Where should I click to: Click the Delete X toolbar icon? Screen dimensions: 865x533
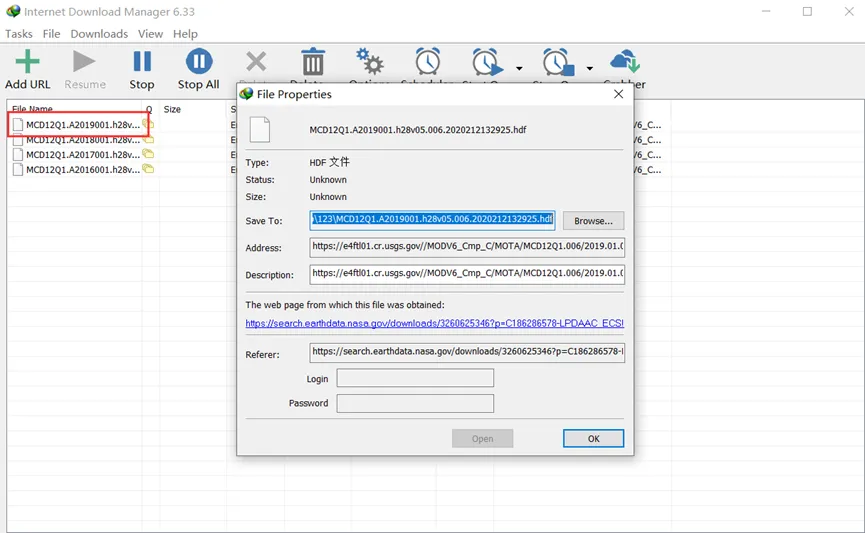click(x=256, y=61)
